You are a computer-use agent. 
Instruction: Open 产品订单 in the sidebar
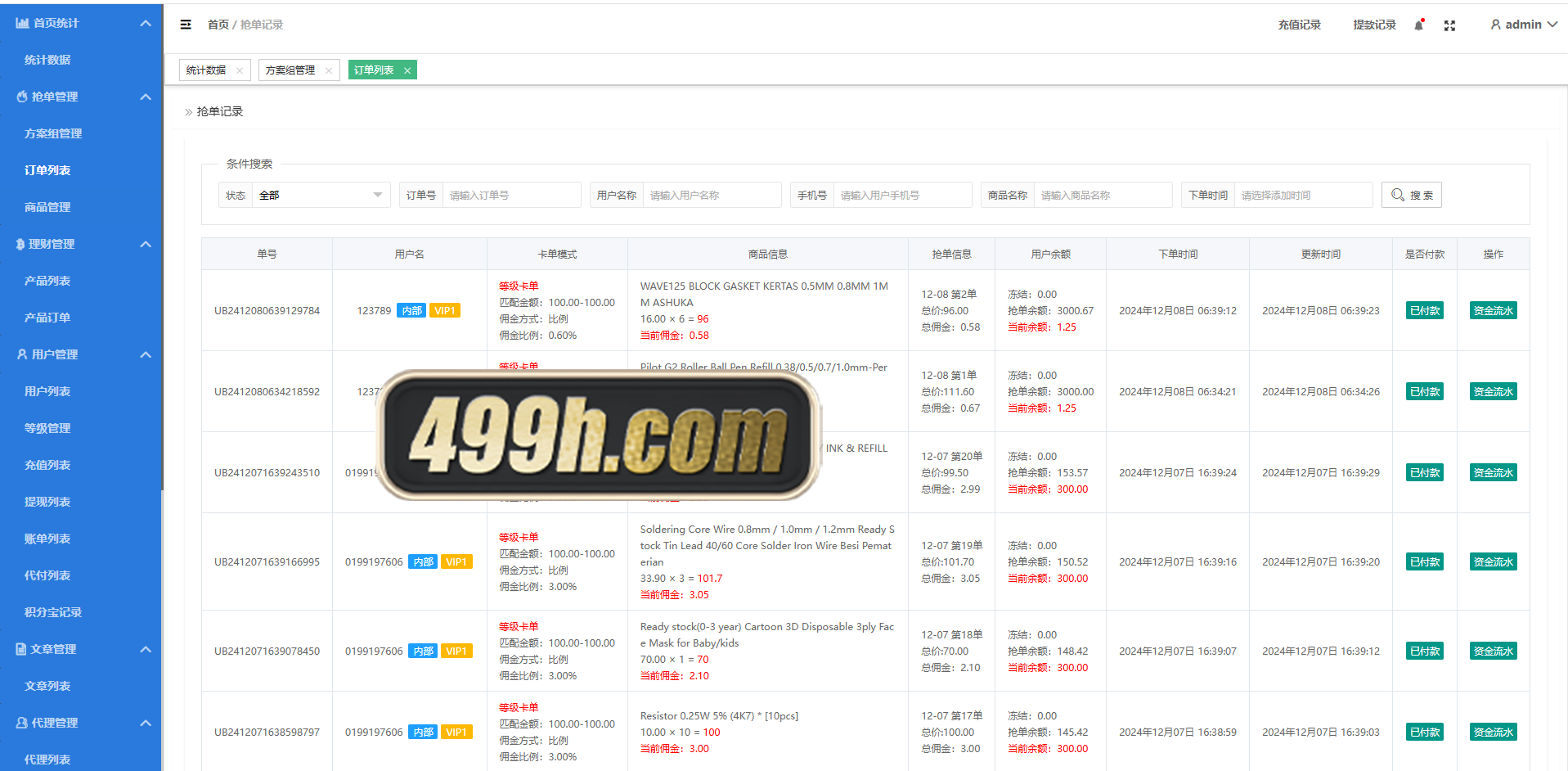point(47,318)
